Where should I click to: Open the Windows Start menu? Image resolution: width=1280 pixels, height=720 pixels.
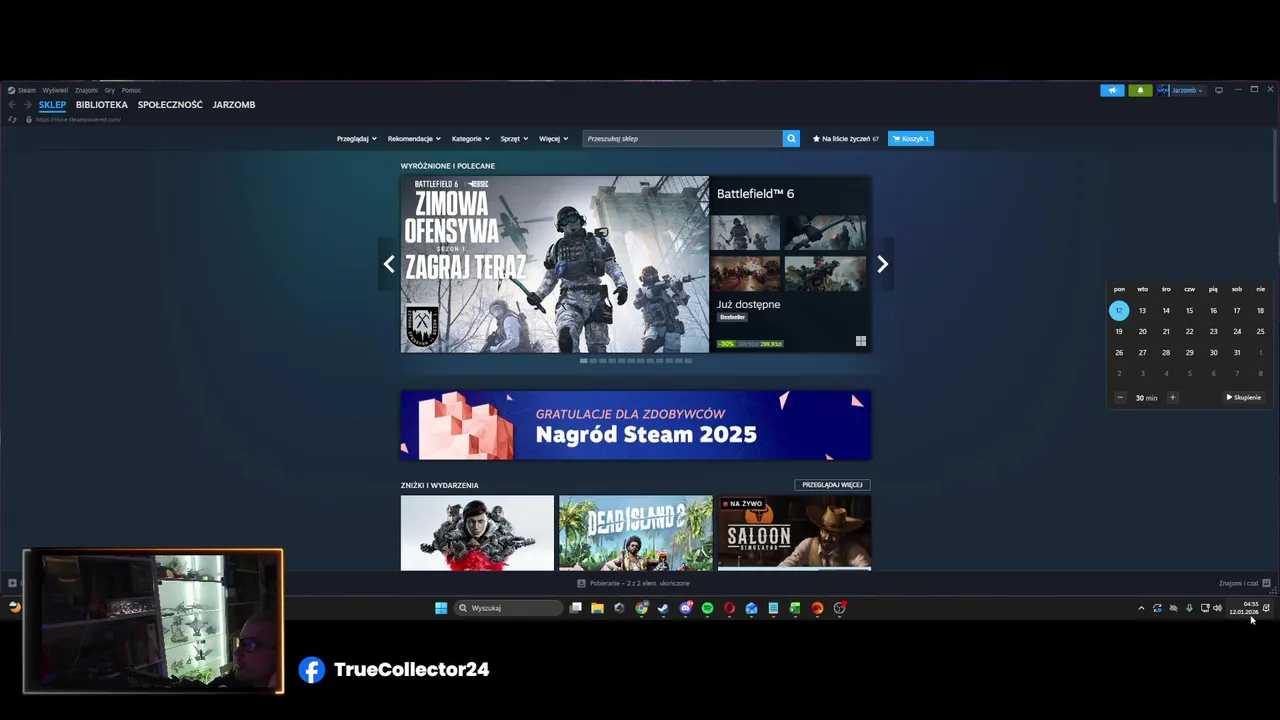coord(441,608)
